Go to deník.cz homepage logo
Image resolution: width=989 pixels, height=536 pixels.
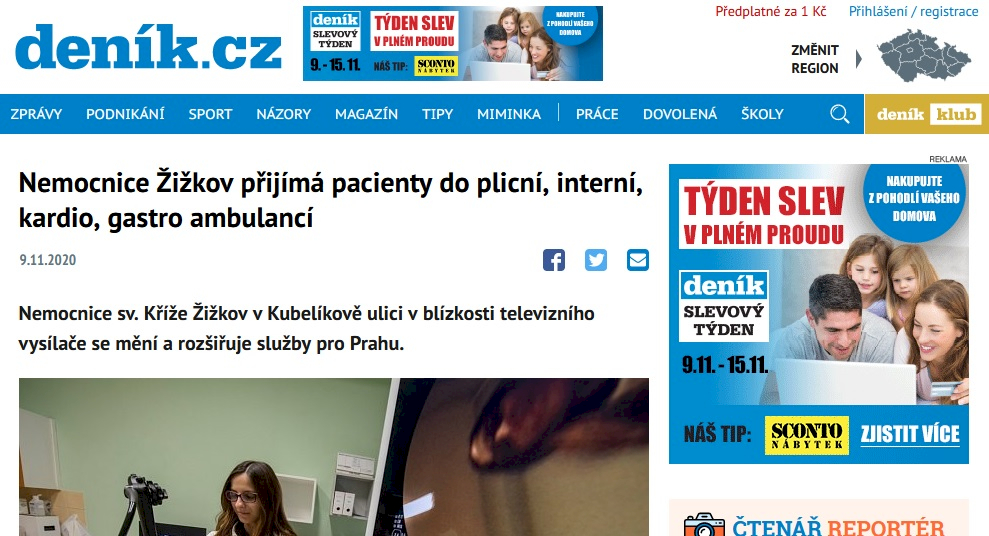[148, 46]
